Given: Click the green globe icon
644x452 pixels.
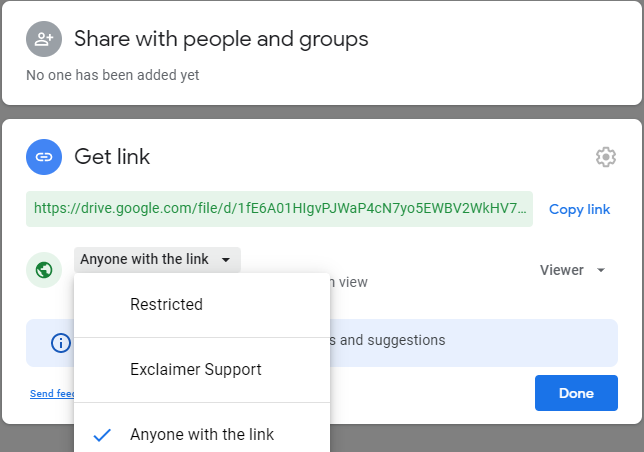Looking at the screenshot, I should [44, 270].
